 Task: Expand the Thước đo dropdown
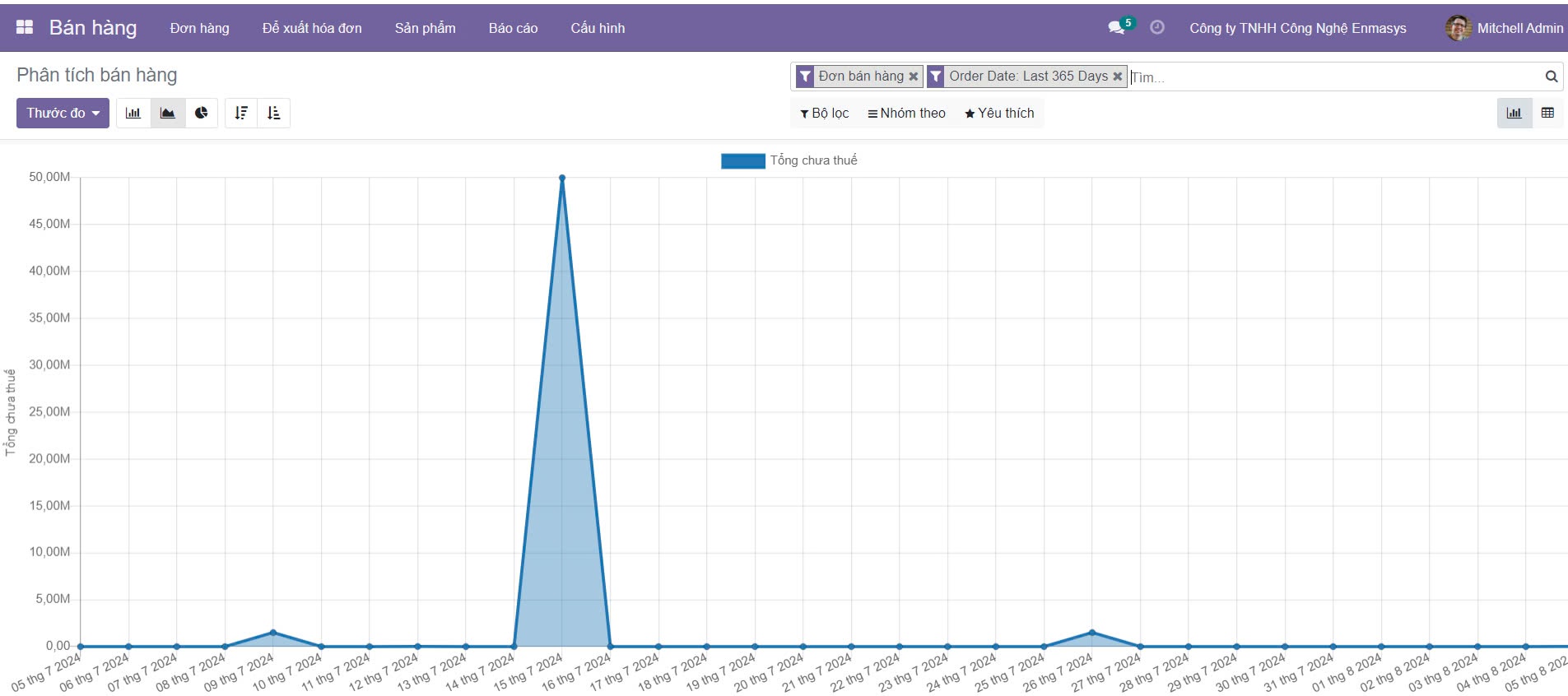[x=63, y=113]
